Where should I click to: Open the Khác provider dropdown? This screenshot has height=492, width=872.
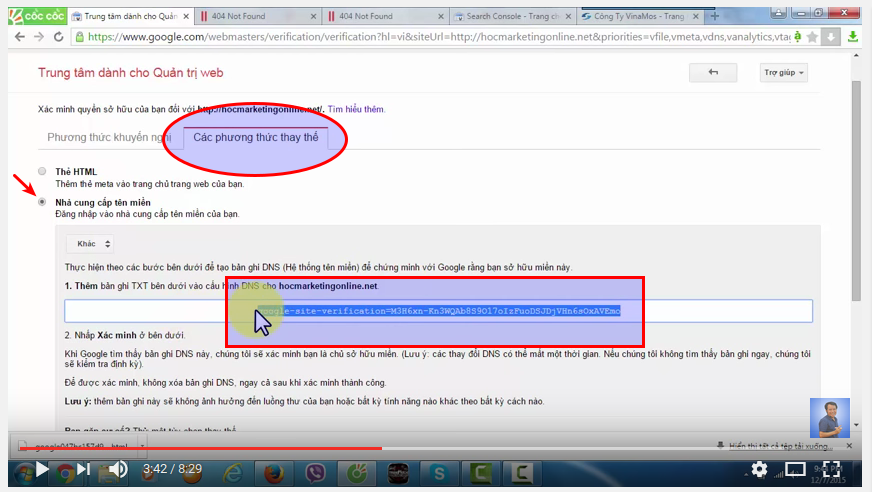pos(91,243)
